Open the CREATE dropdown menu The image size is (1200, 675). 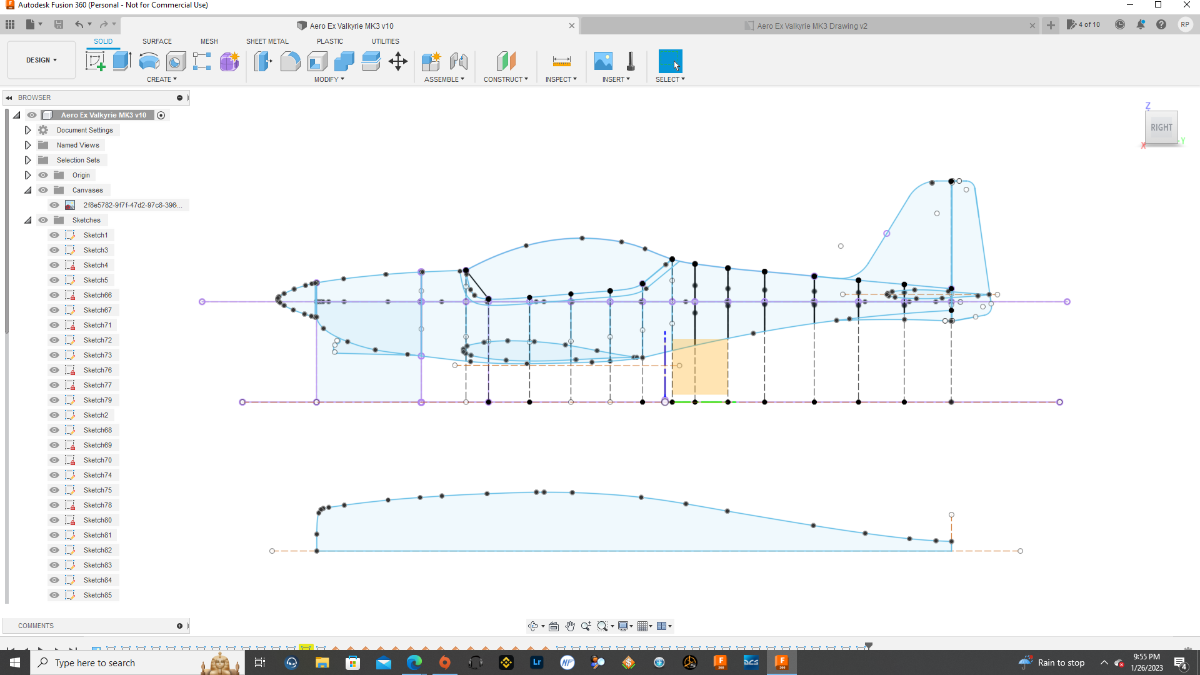tap(161, 79)
